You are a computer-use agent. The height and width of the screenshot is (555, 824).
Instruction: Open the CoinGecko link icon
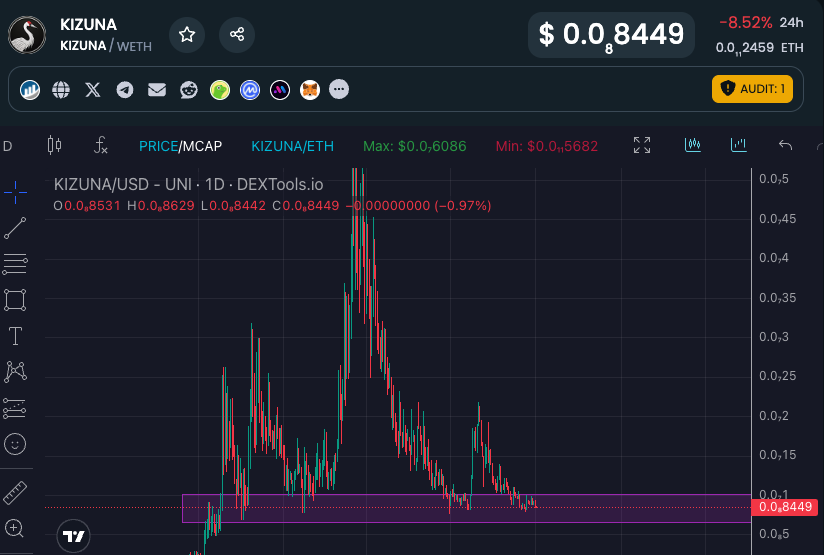(x=220, y=90)
